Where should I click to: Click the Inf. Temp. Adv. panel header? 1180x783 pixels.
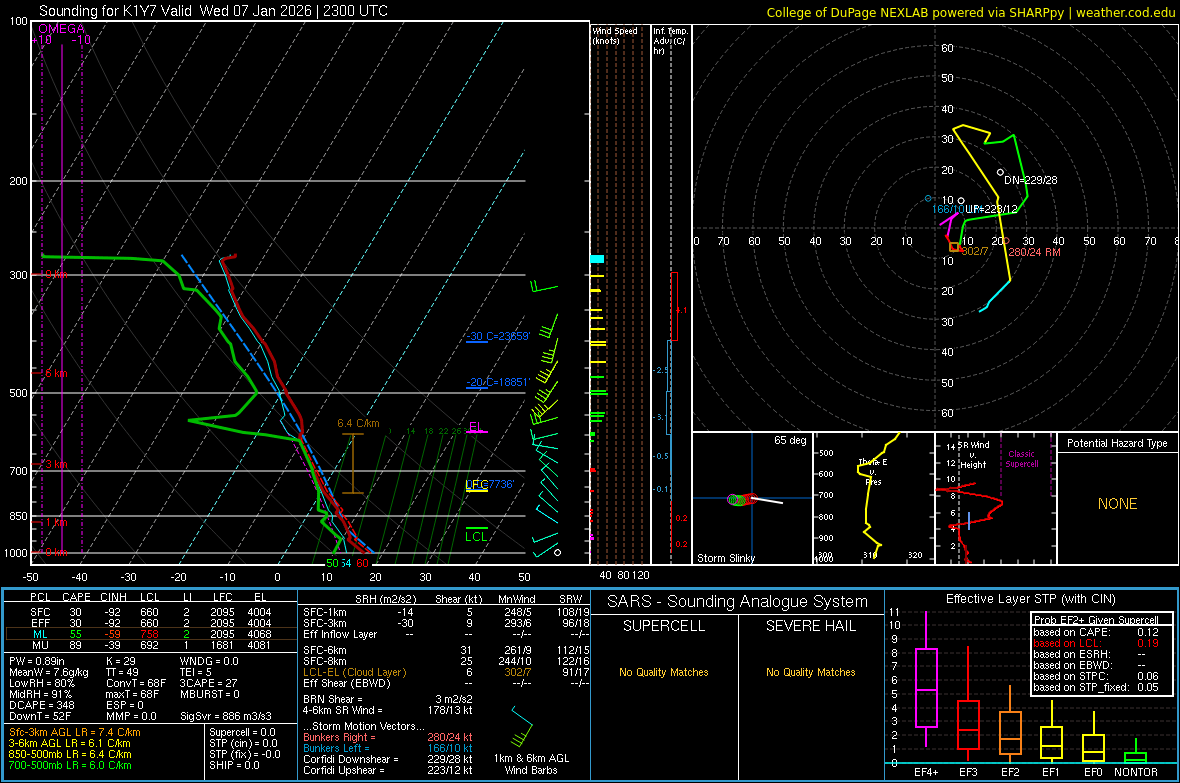(670, 41)
